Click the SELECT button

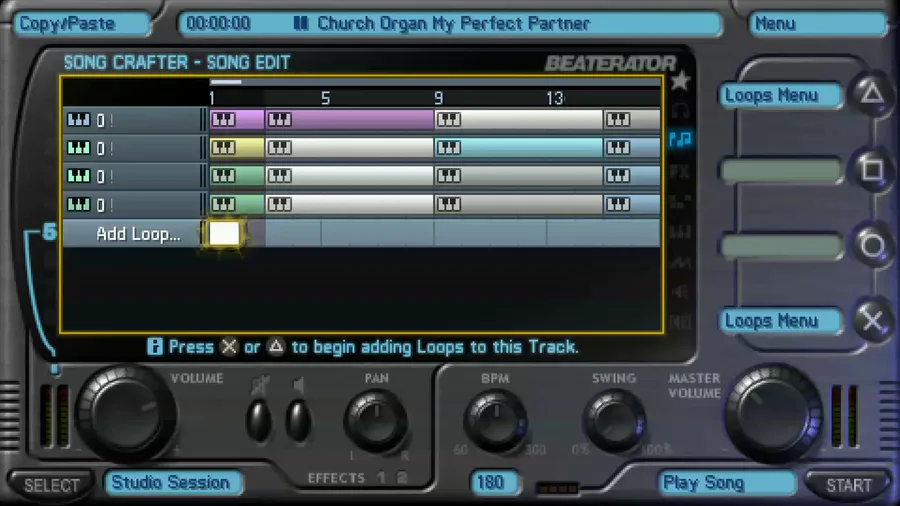pyautogui.click(x=51, y=485)
